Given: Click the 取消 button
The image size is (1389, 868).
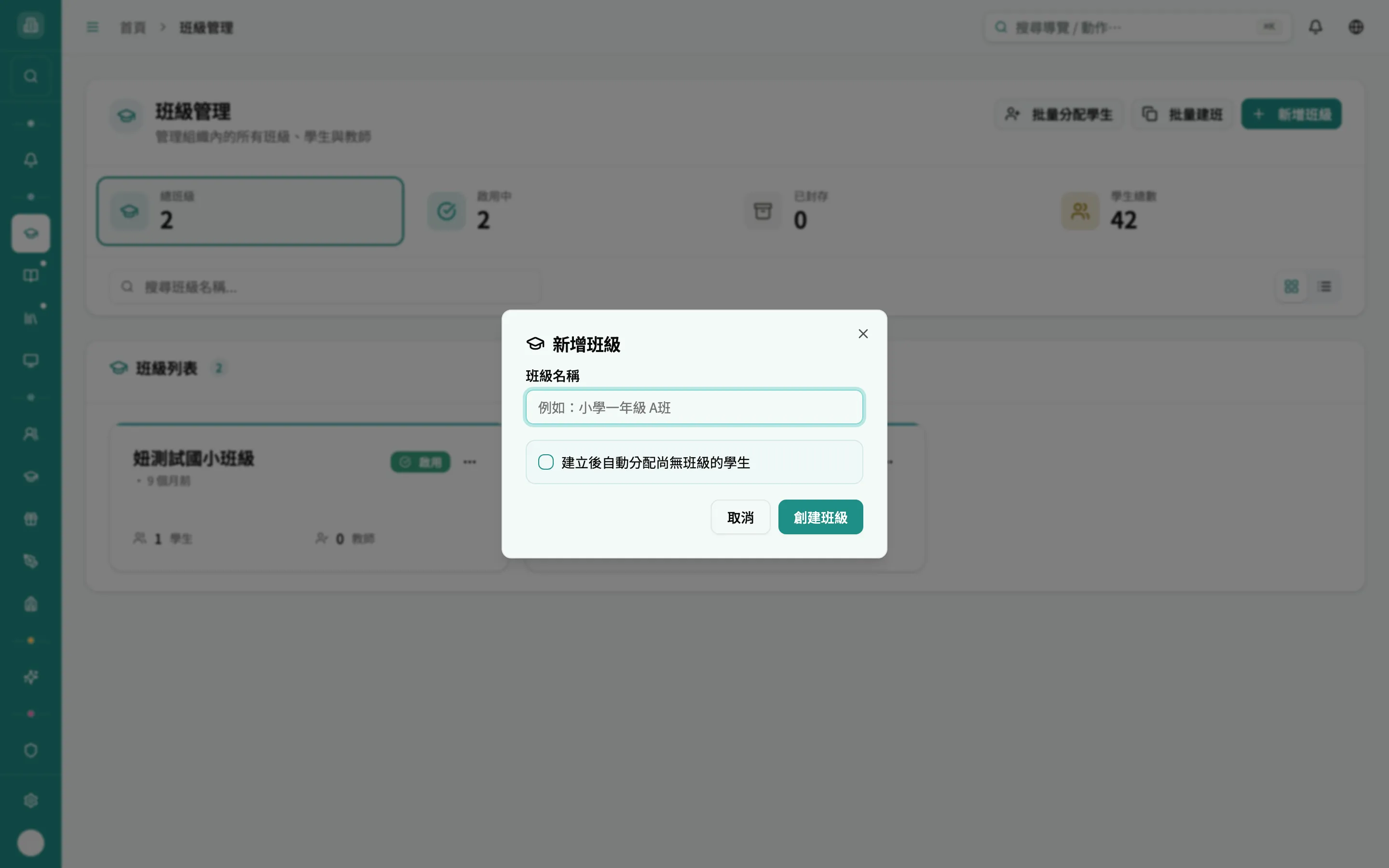Looking at the screenshot, I should click(x=740, y=517).
